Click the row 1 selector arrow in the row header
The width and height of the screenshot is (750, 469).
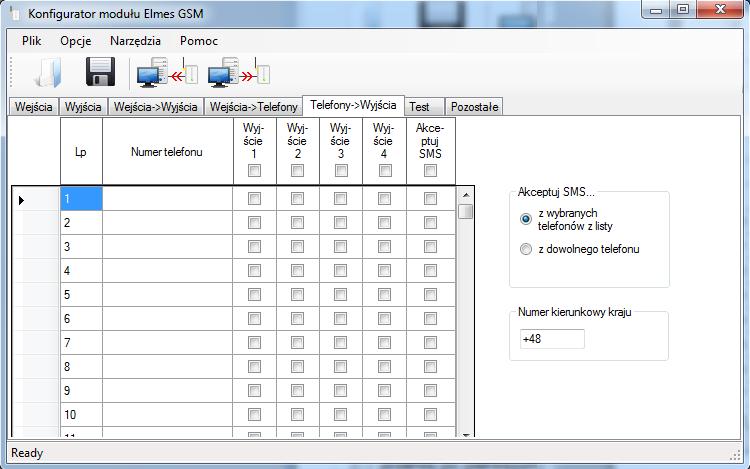[22, 200]
